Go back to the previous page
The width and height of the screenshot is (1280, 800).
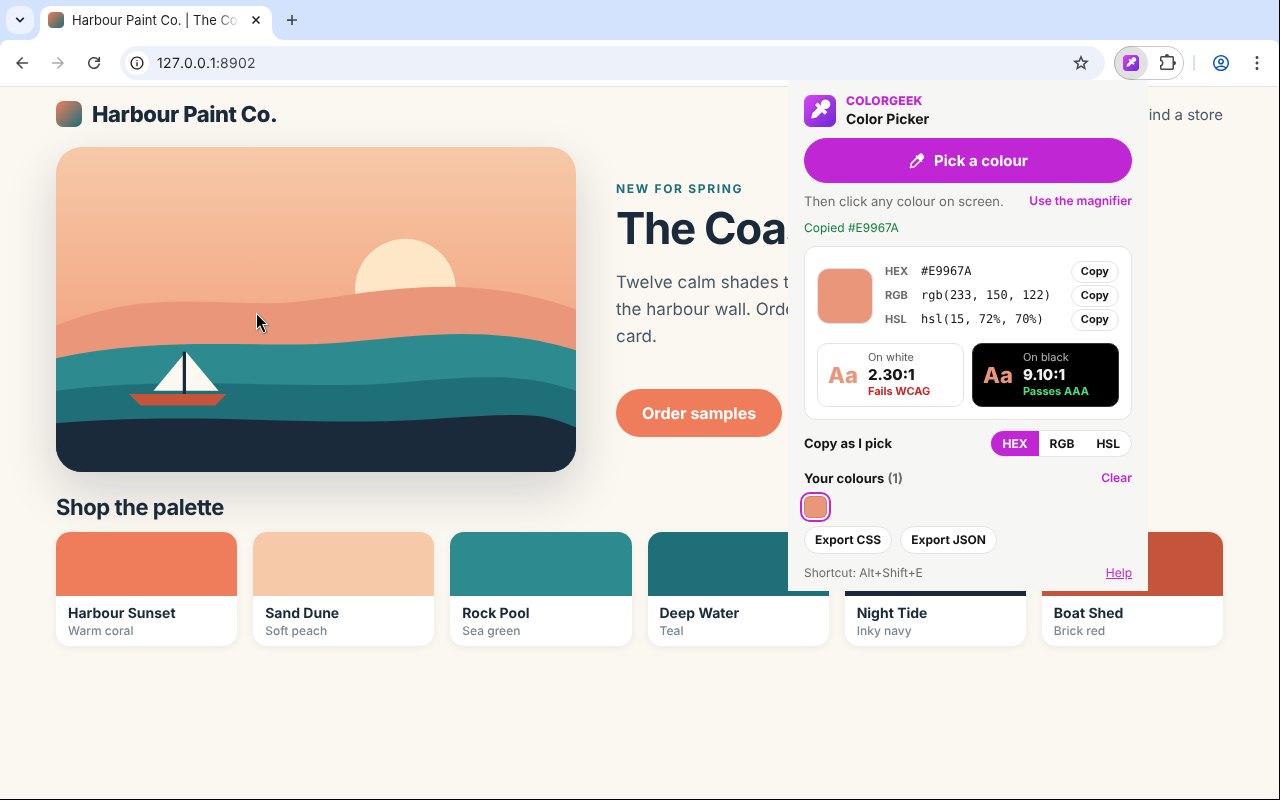tap(22, 63)
